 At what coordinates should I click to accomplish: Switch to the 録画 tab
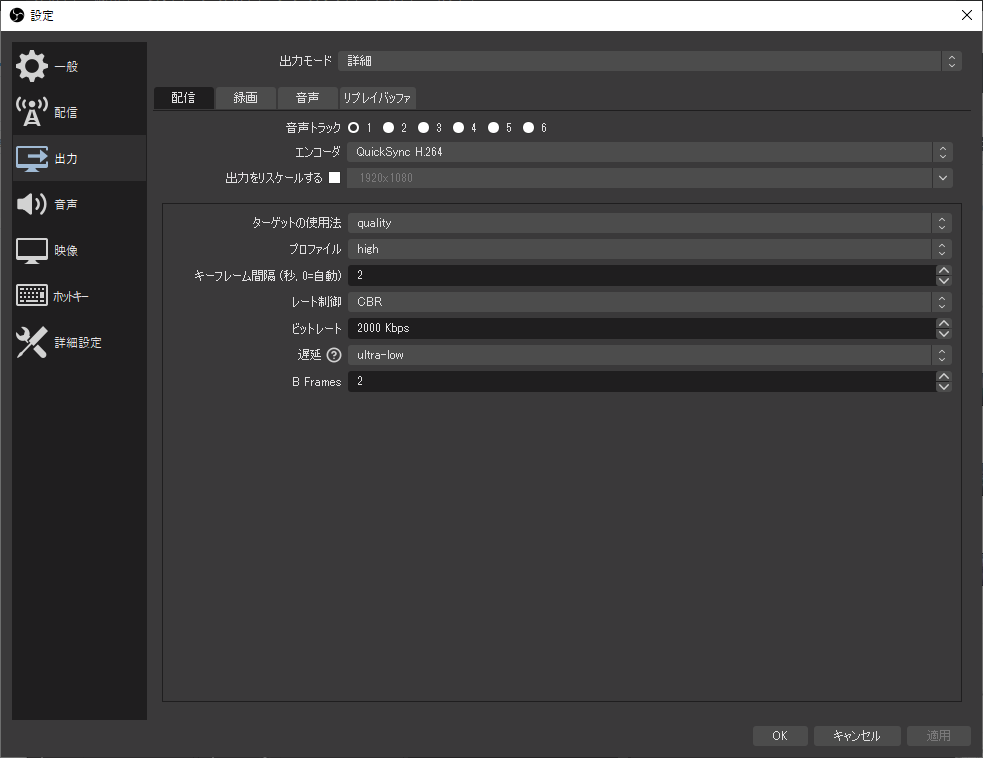(245, 98)
